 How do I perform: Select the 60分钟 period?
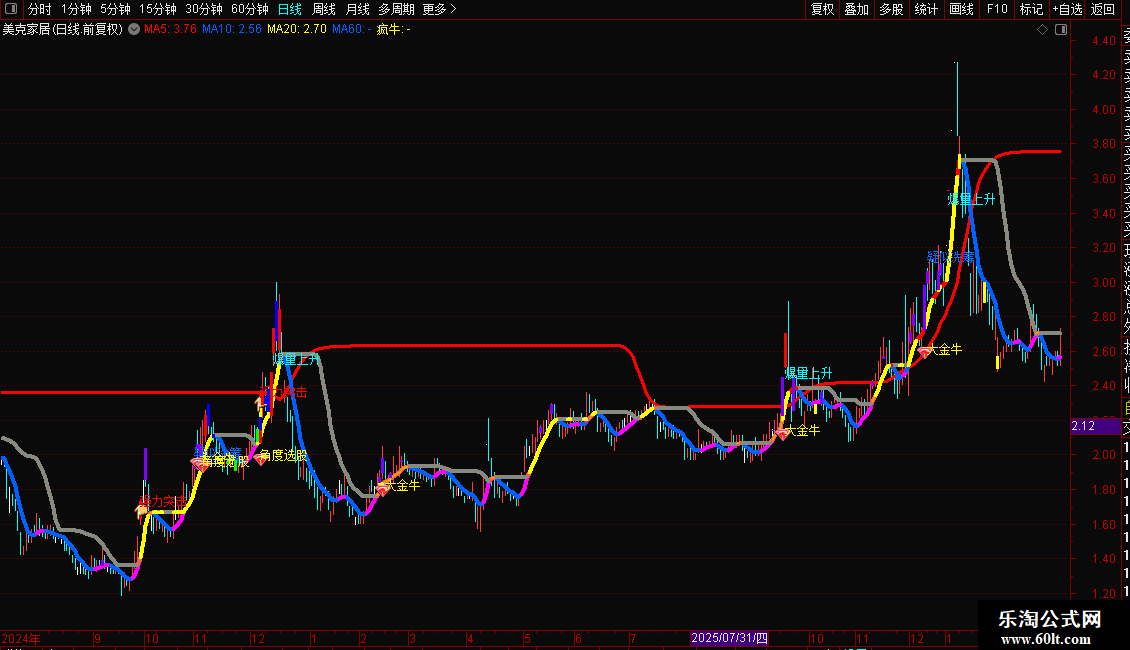pos(250,9)
